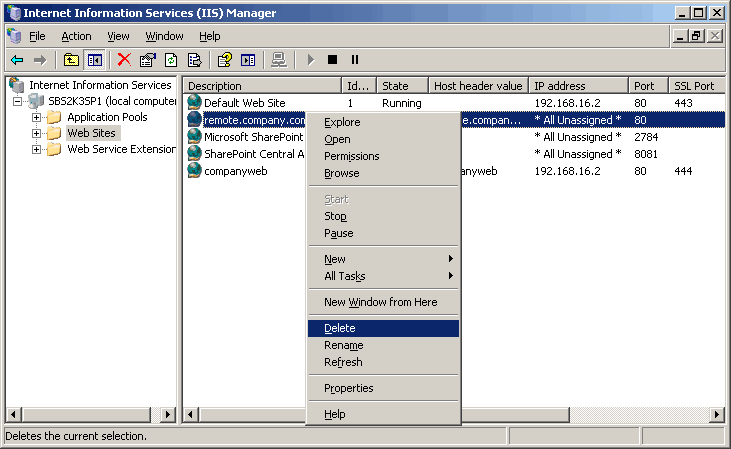Screen dimensions: 731x449
Task: Click the companyweb globe icon
Action: 194,171
